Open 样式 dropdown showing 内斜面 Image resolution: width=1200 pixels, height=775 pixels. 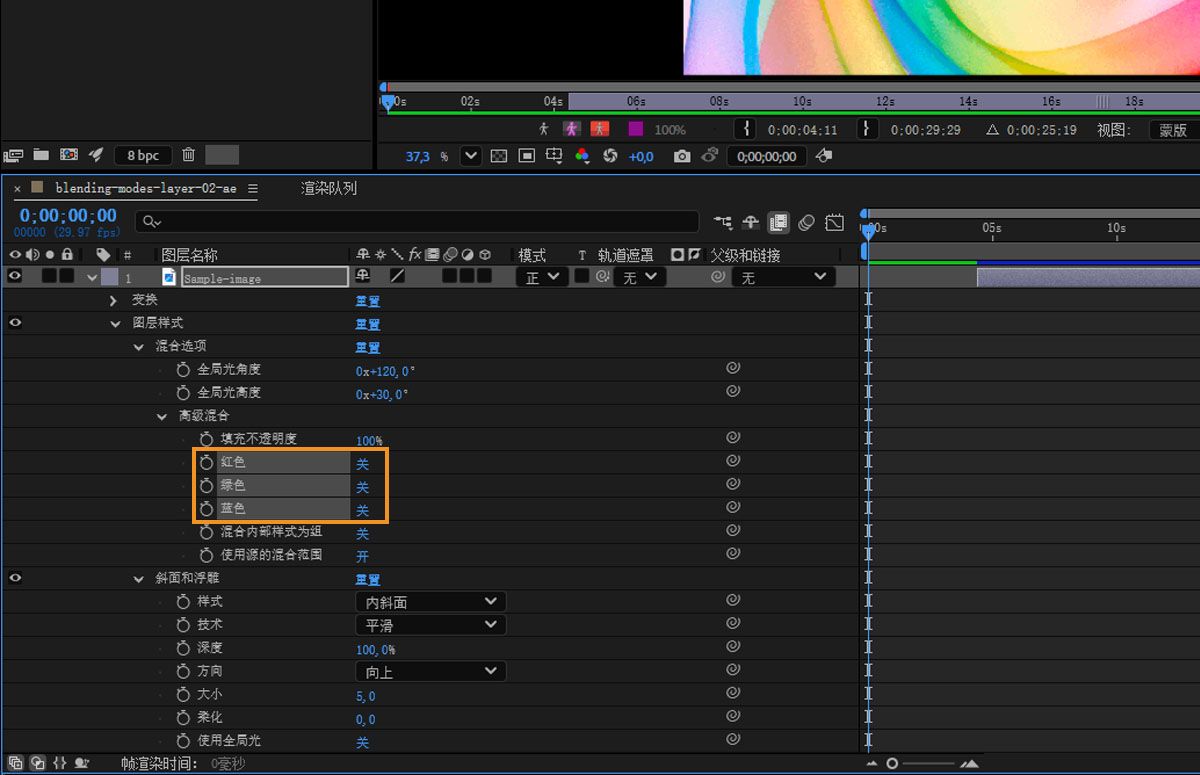pos(431,602)
